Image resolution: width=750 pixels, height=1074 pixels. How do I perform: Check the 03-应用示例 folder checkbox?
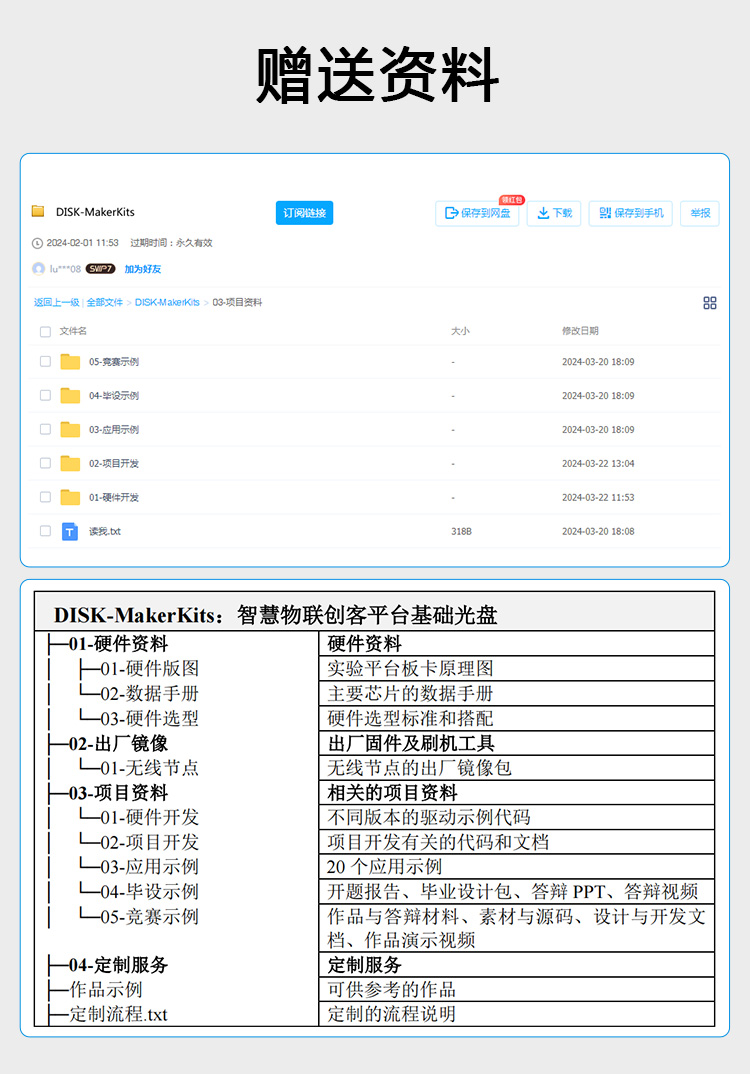(45, 429)
